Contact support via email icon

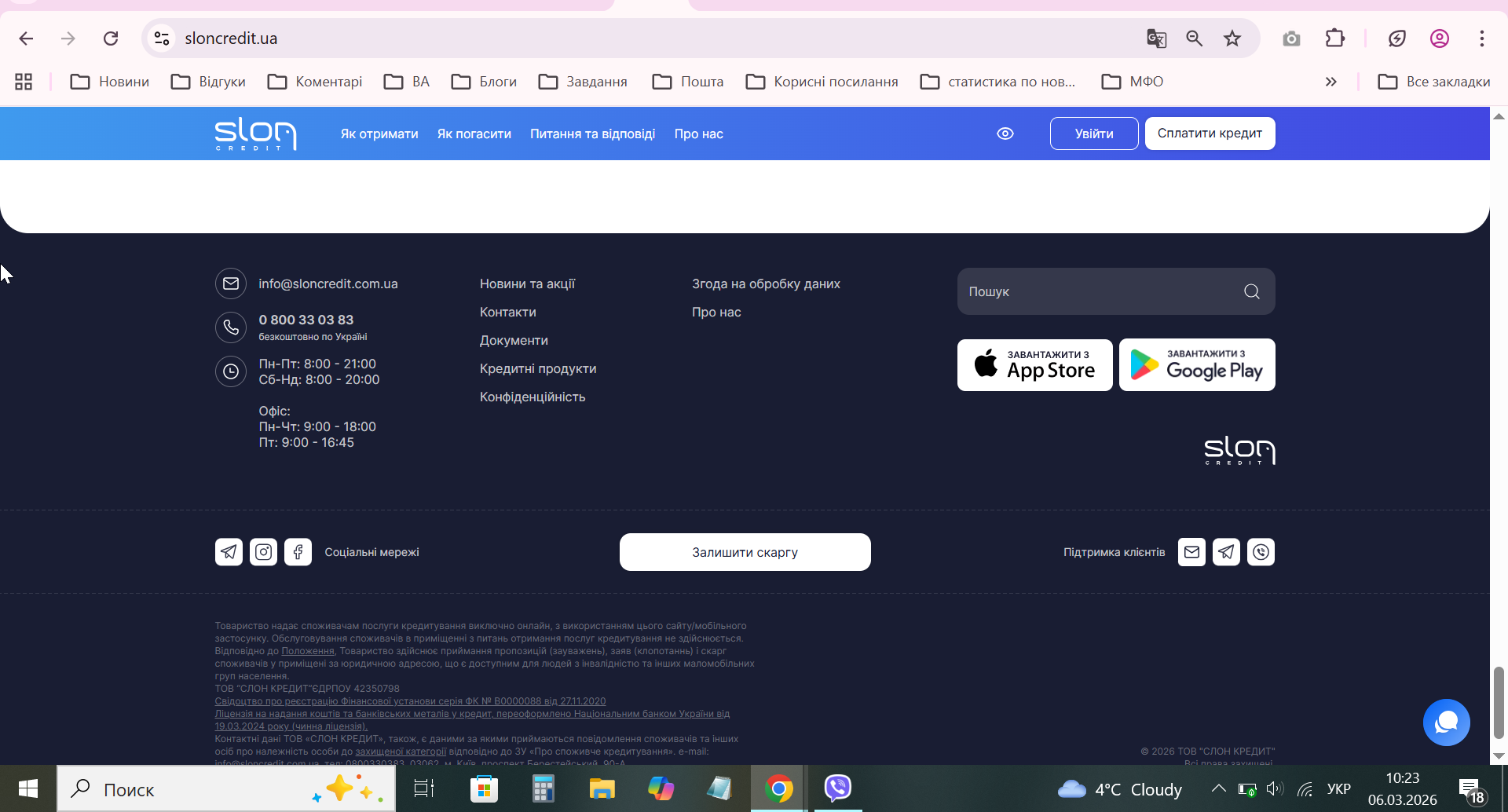click(1191, 552)
